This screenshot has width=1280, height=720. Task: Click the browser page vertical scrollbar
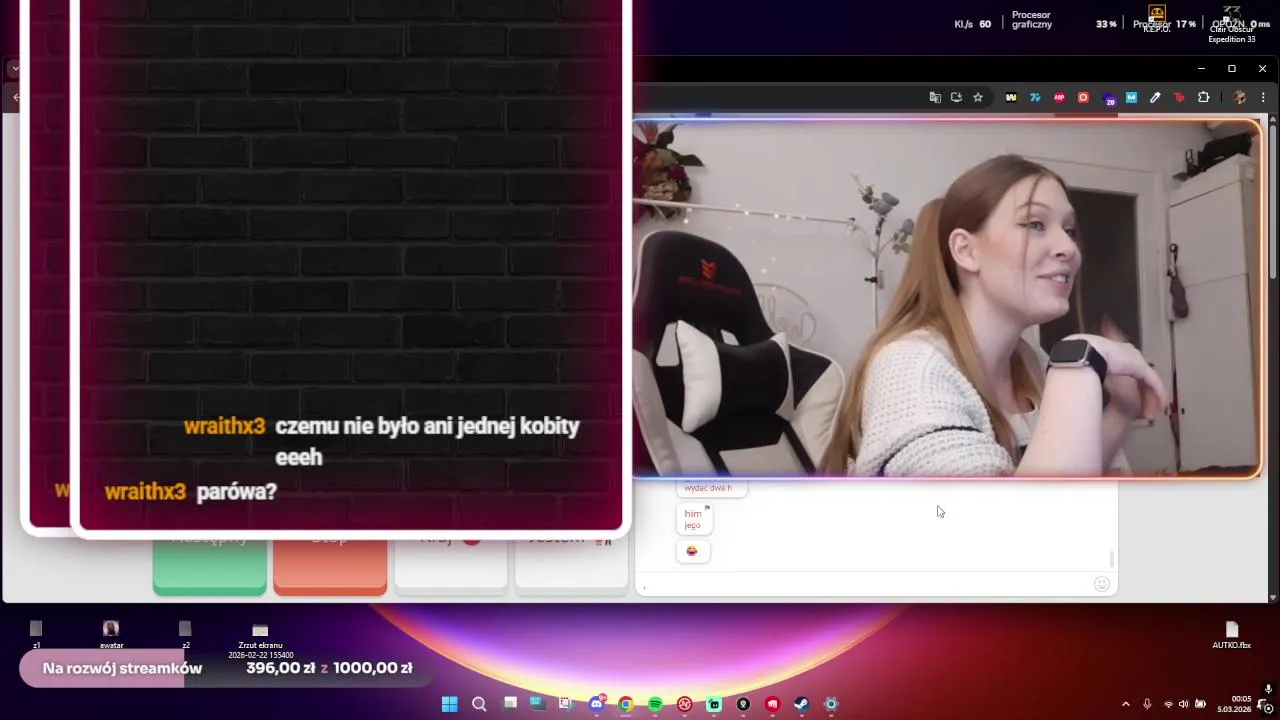1272,200
